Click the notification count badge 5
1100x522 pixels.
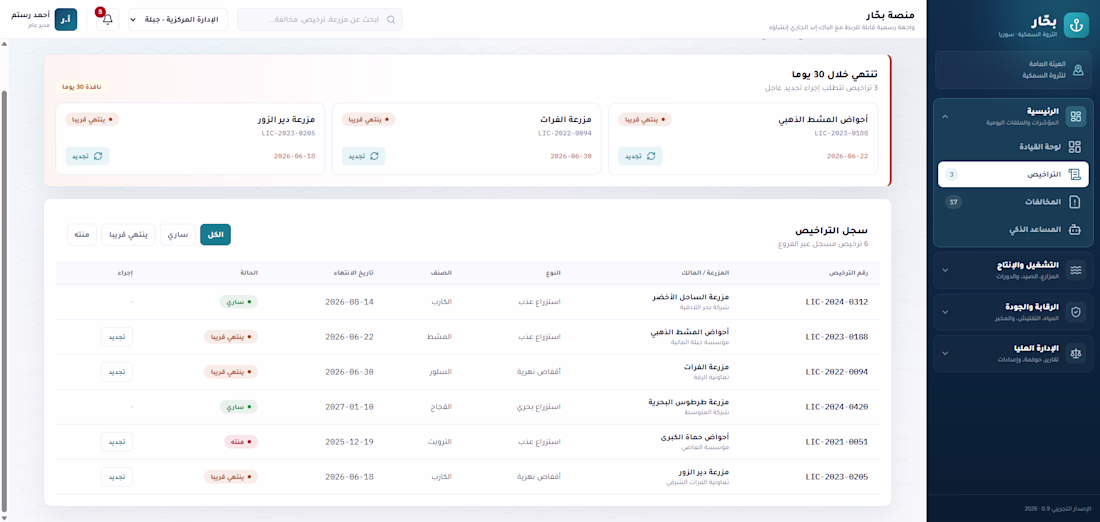pyautogui.click(x=100, y=12)
